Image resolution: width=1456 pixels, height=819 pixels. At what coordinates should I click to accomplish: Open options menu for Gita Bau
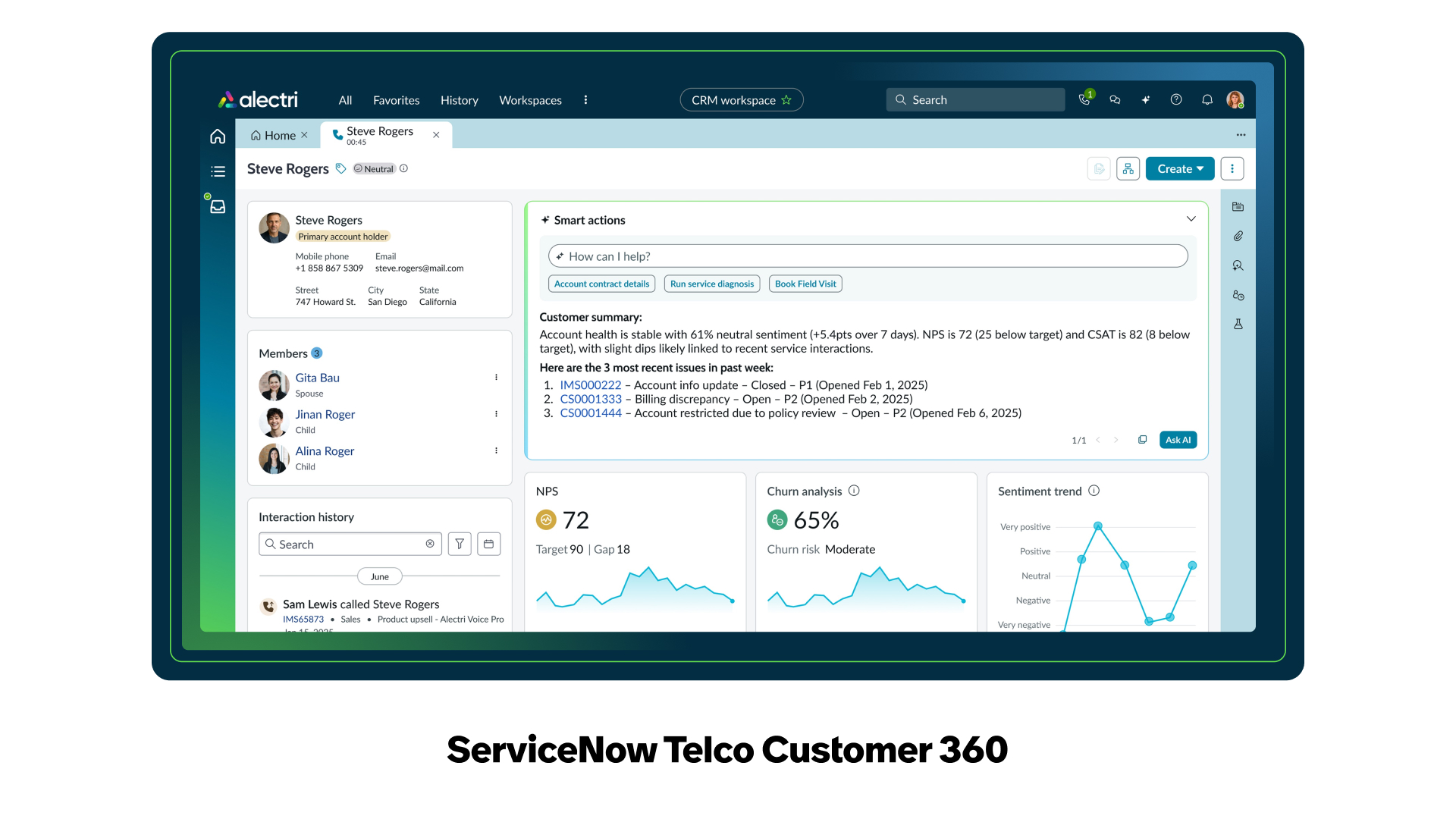pos(497,378)
